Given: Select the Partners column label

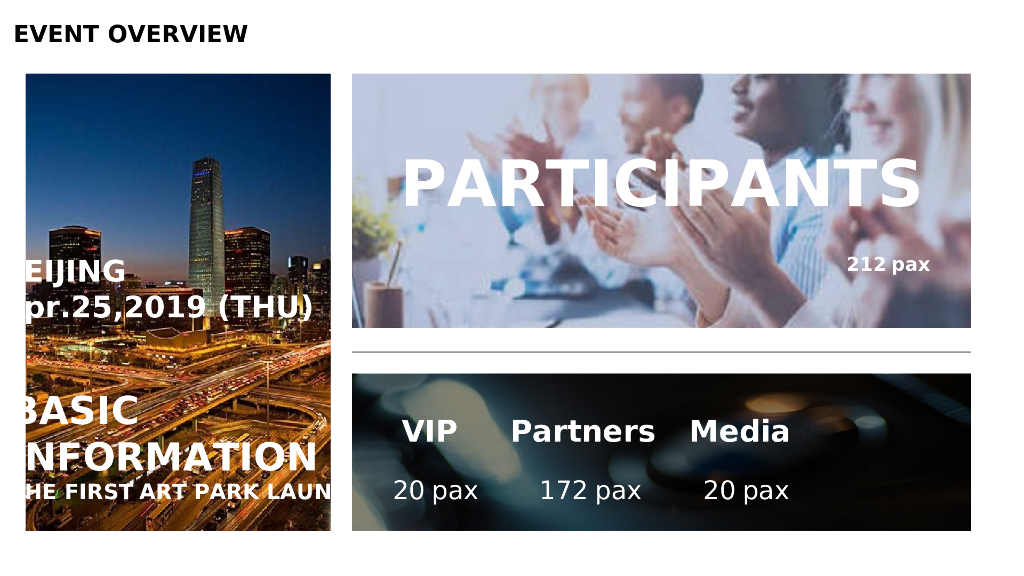Looking at the screenshot, I should 583,431.
